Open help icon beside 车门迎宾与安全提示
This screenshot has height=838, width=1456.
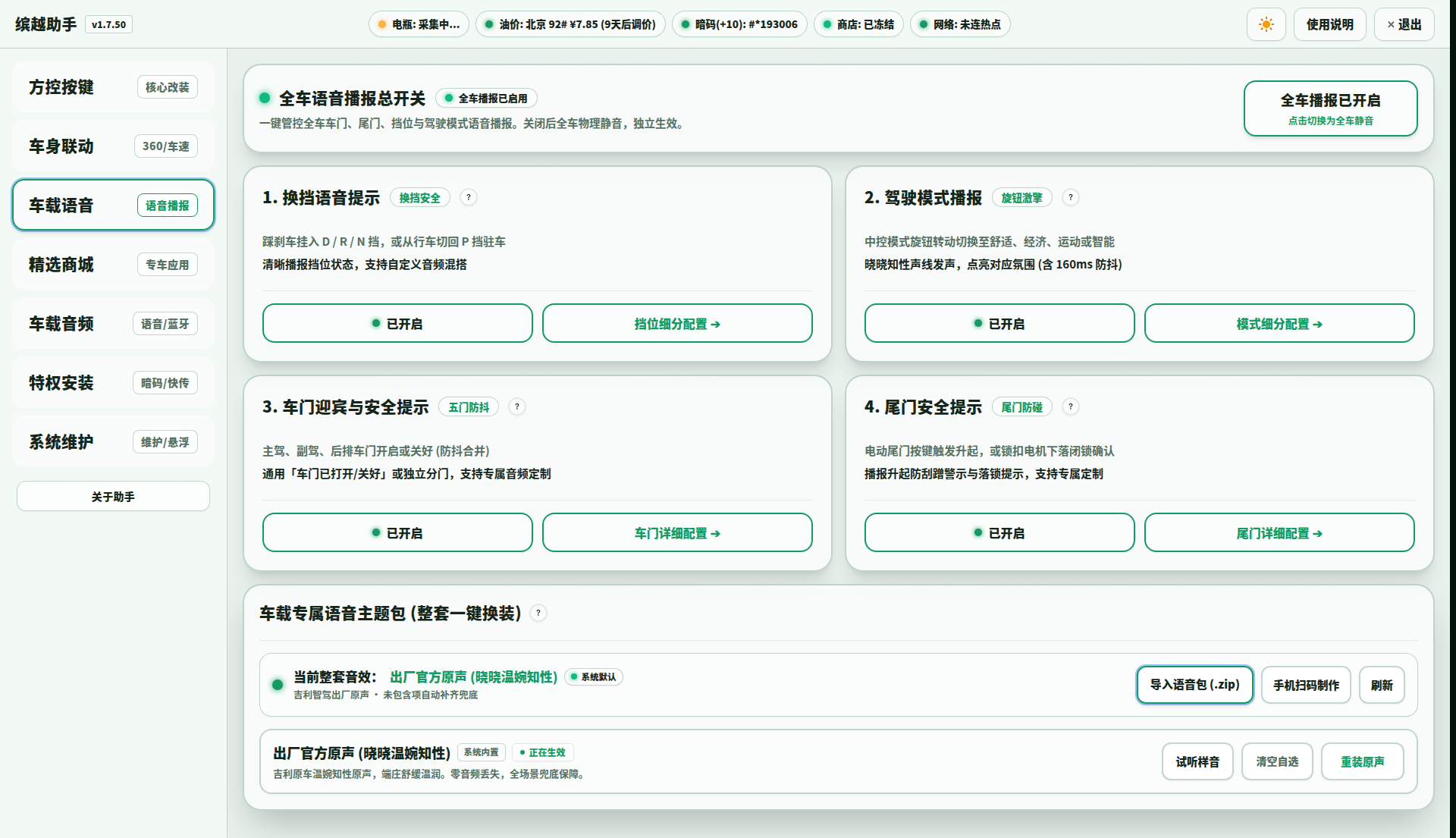click(517, 406)
